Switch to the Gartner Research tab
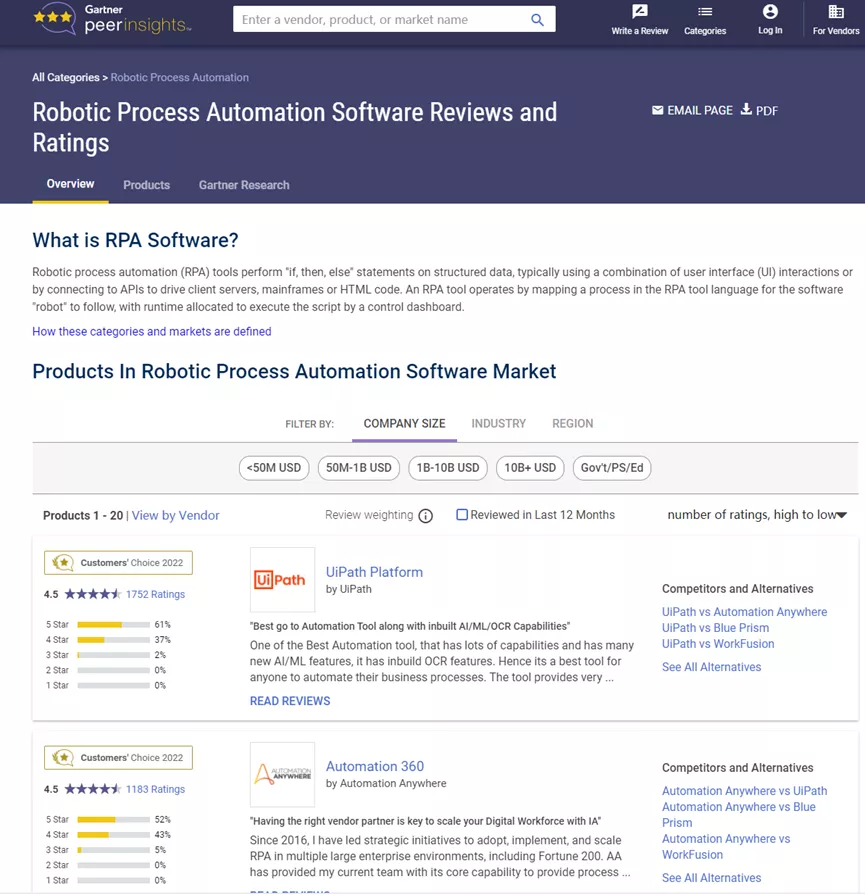This screenshot has height=895, width=865. click(244, 185)
